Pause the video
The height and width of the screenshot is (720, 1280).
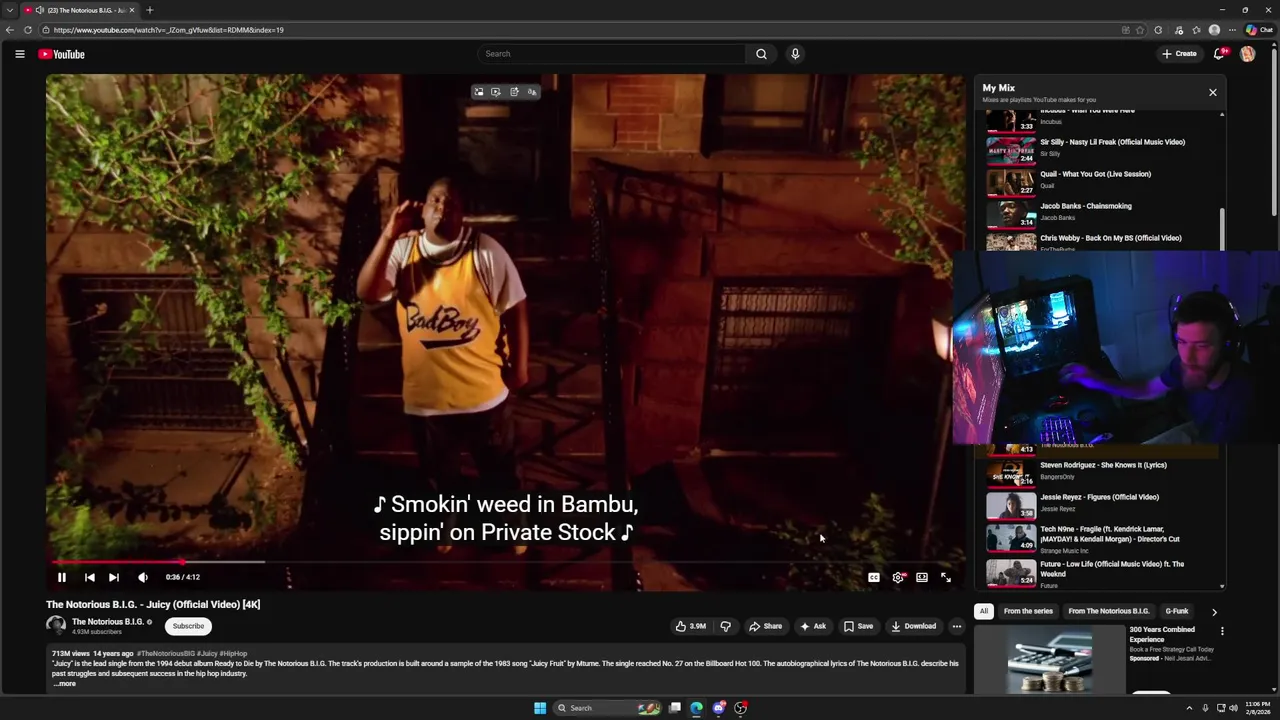61,577
